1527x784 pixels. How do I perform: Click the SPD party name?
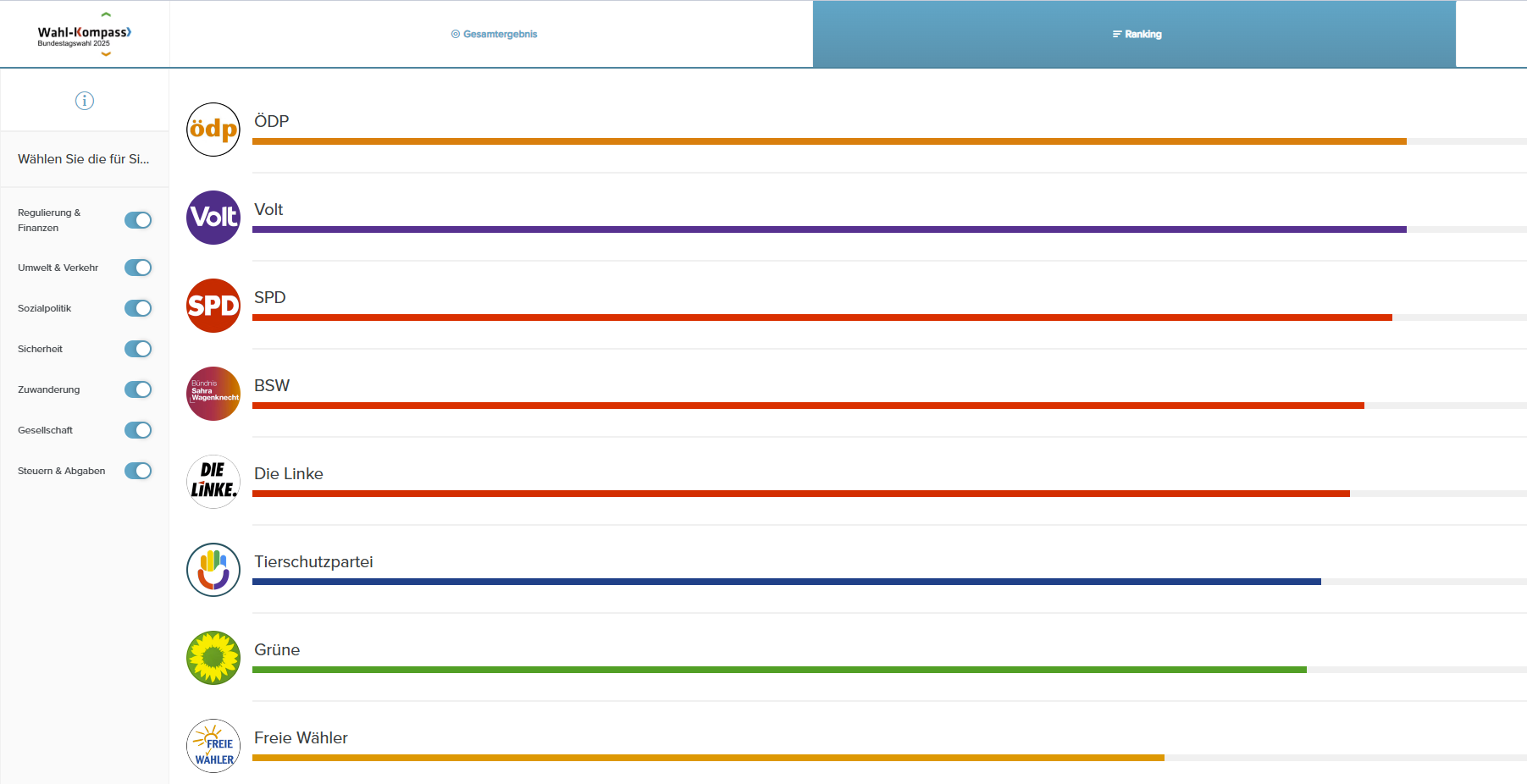point(270,297)
